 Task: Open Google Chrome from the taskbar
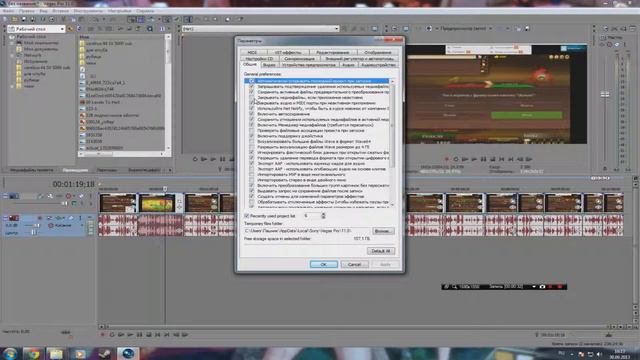tap(33, 353)
